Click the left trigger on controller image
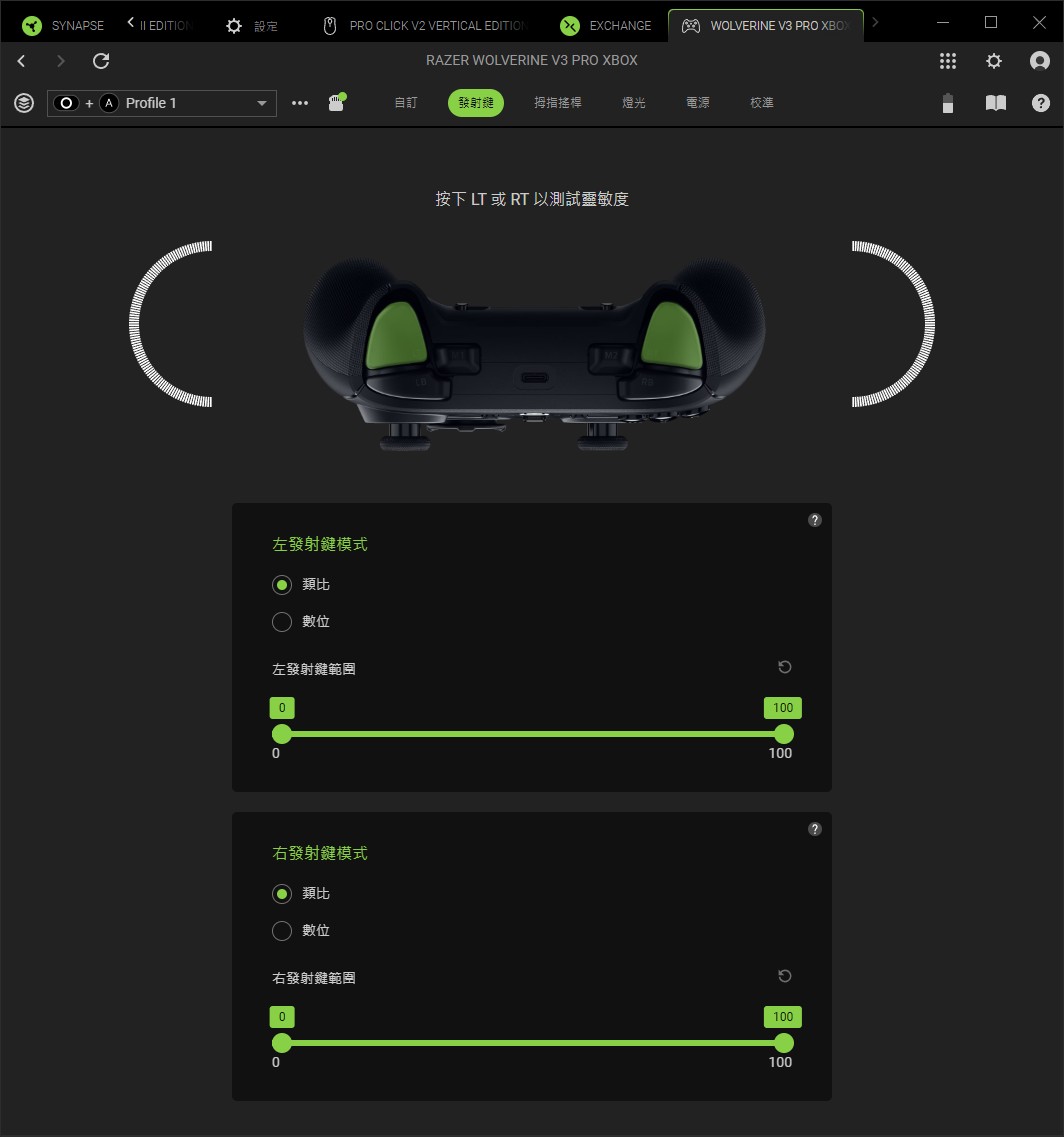Image resolution: width=1064 pixels, height=1137 pixels. click(x=396, y=335)
